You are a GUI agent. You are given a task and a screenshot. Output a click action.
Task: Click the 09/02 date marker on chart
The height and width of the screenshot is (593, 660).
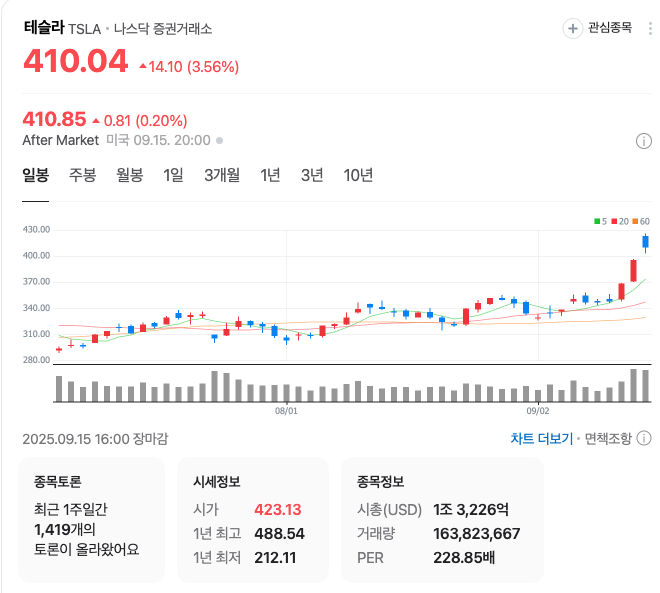tap(538, 411)
